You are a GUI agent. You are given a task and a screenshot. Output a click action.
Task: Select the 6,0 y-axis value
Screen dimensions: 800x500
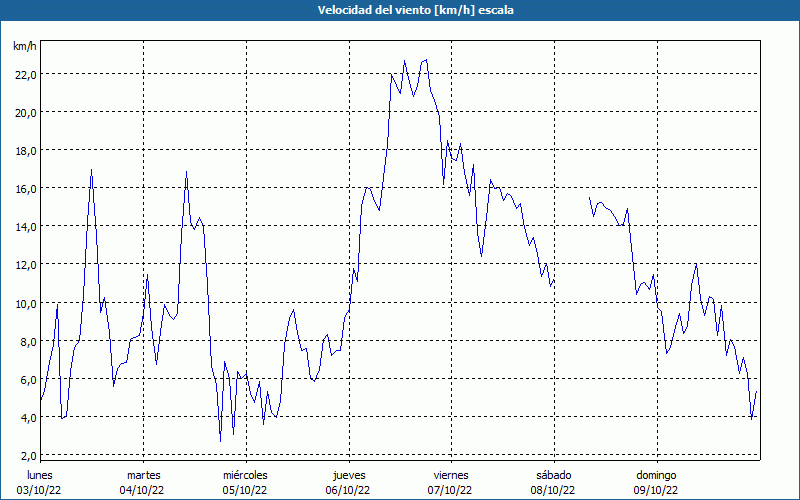[29, 380]
